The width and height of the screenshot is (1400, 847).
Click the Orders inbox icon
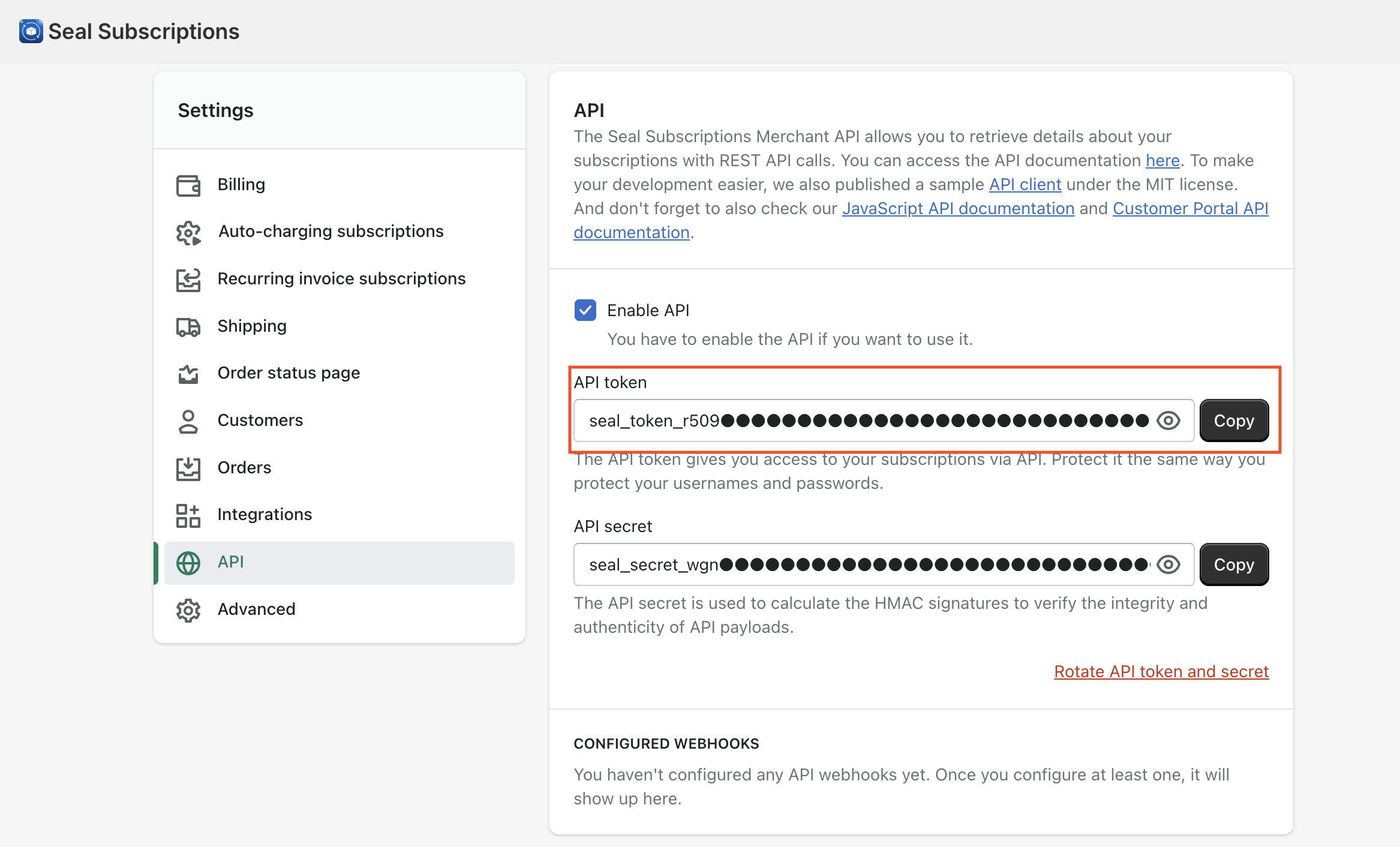[x=188, y=468]
